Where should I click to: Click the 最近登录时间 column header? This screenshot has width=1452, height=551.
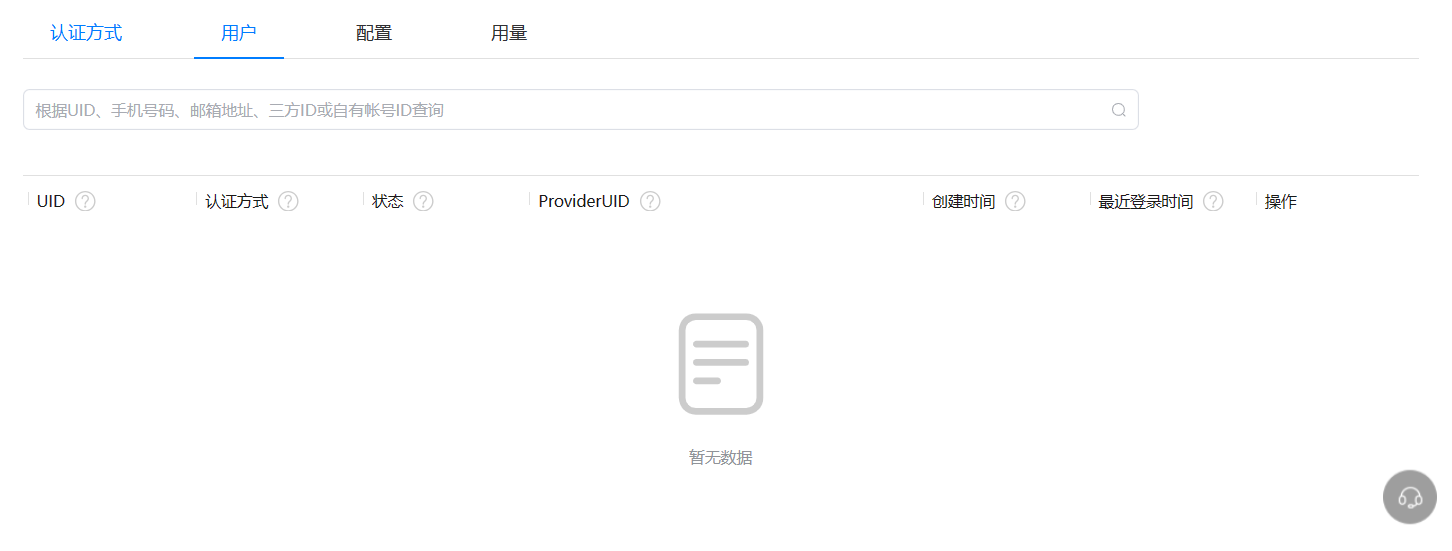click(1146, 201)
